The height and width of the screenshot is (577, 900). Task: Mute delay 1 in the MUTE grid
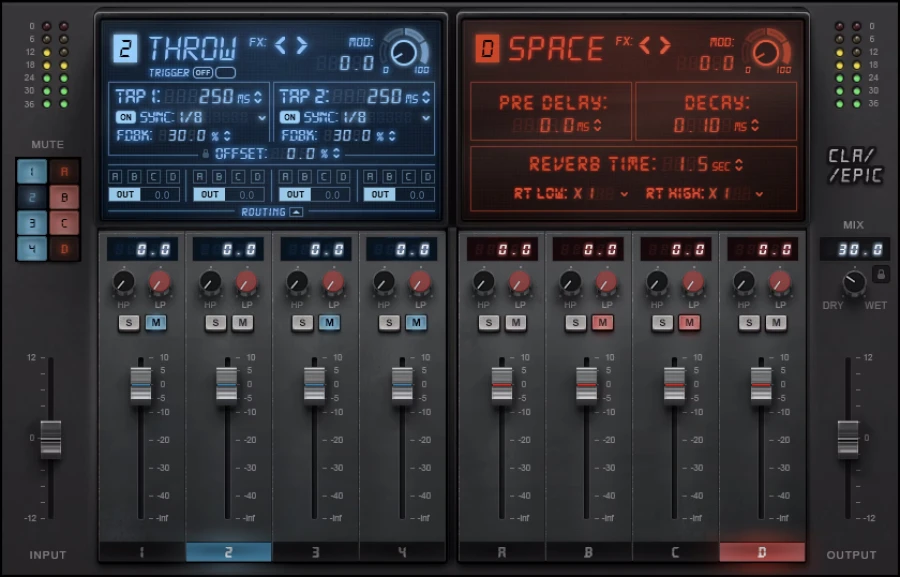coord(32,172)
